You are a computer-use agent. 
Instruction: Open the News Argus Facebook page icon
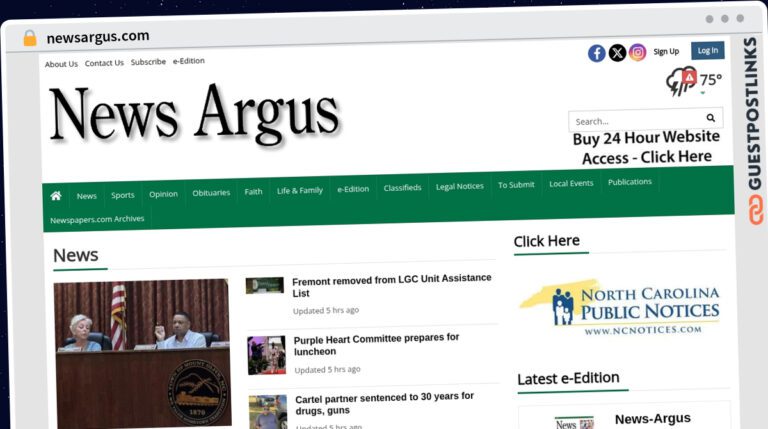597,53
